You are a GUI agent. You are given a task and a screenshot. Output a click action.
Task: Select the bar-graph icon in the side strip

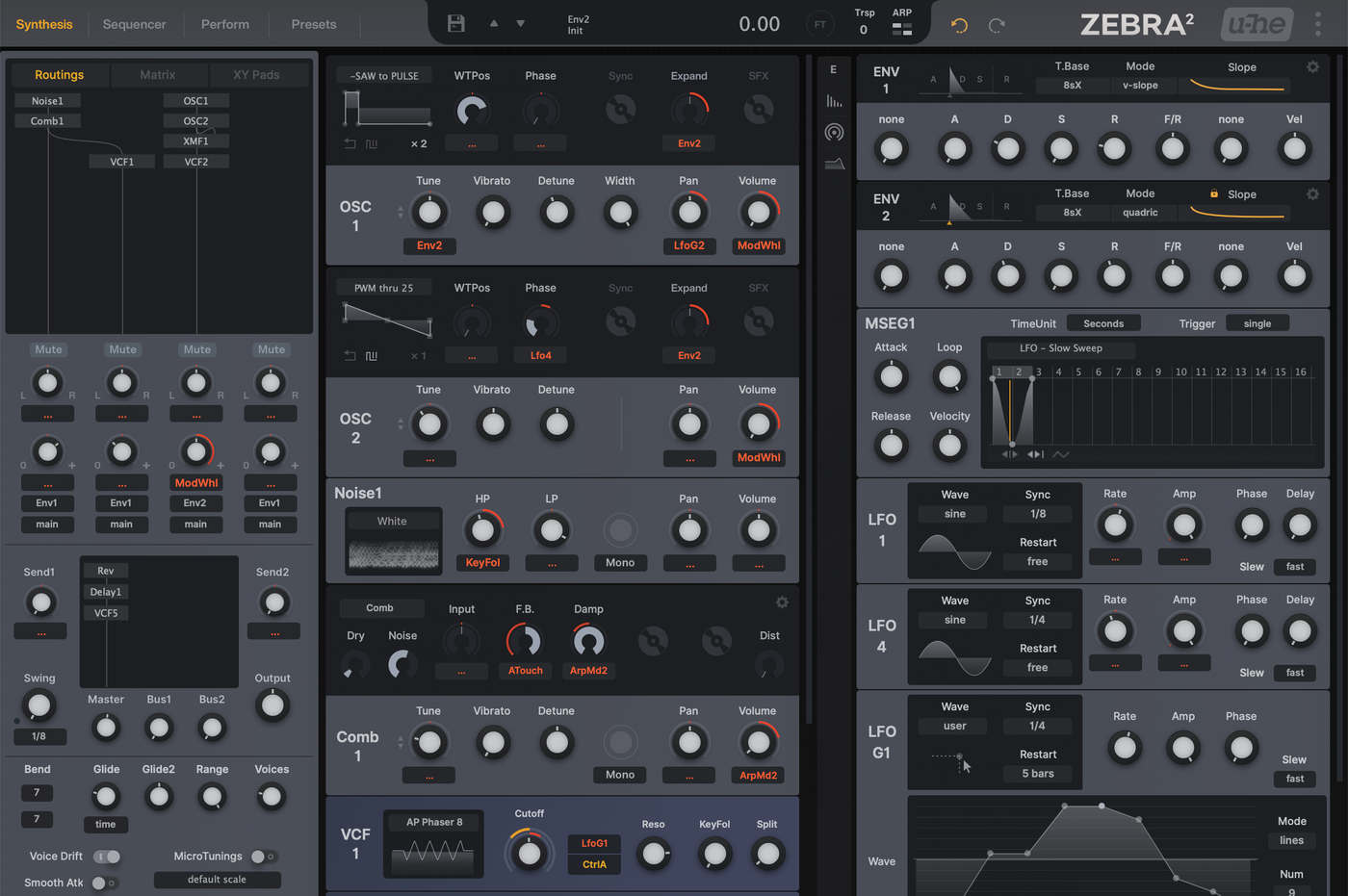coord(834,101)
